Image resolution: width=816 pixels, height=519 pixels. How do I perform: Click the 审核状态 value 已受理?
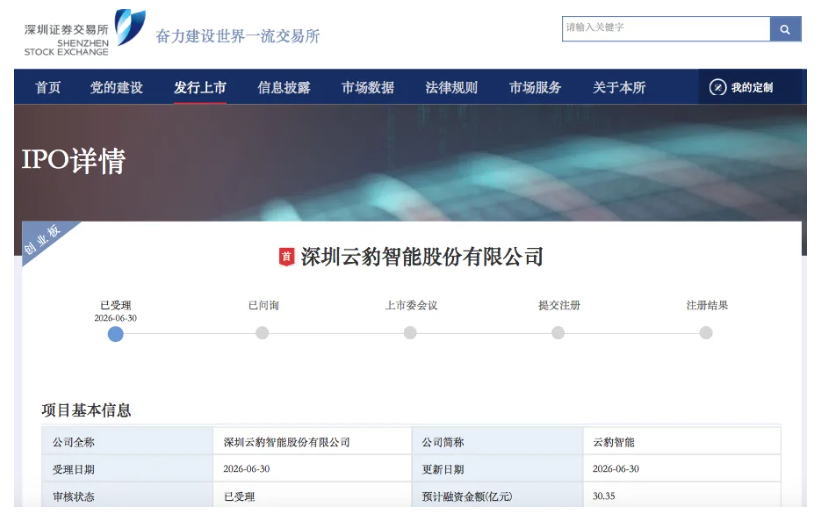tap(239, 497)
